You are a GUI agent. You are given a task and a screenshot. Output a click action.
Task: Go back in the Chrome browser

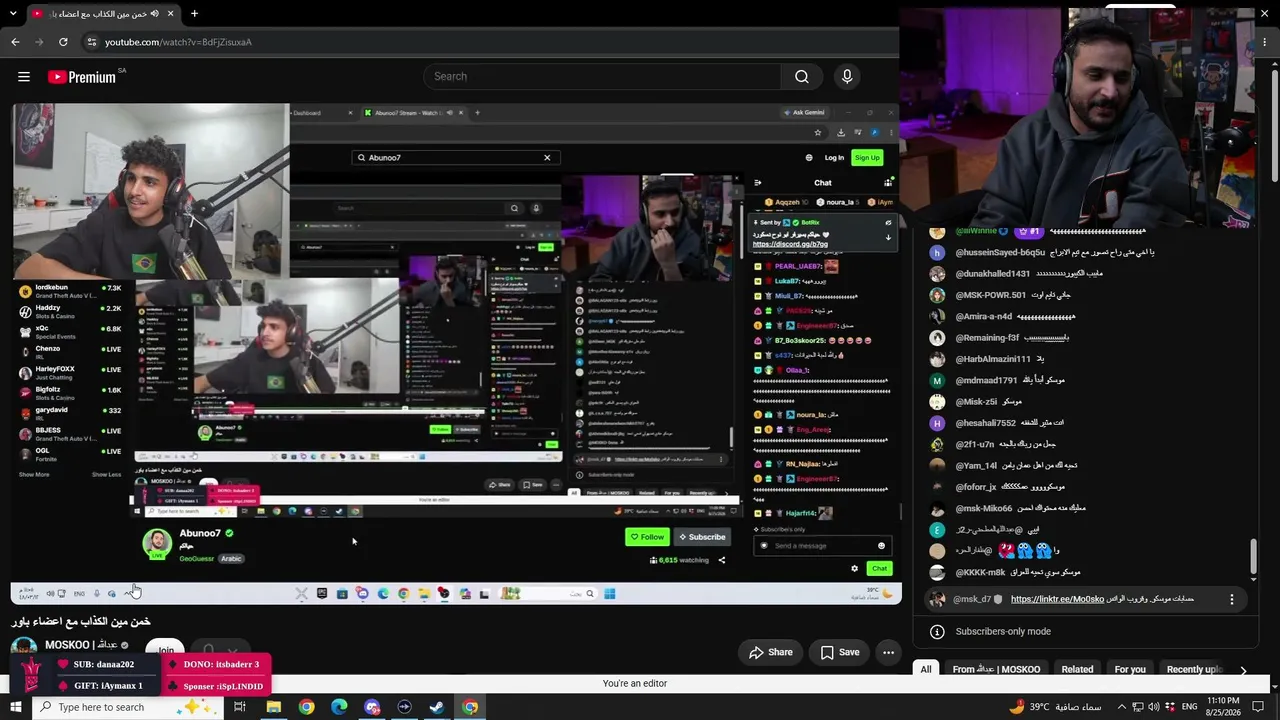[x=15, y=42]
